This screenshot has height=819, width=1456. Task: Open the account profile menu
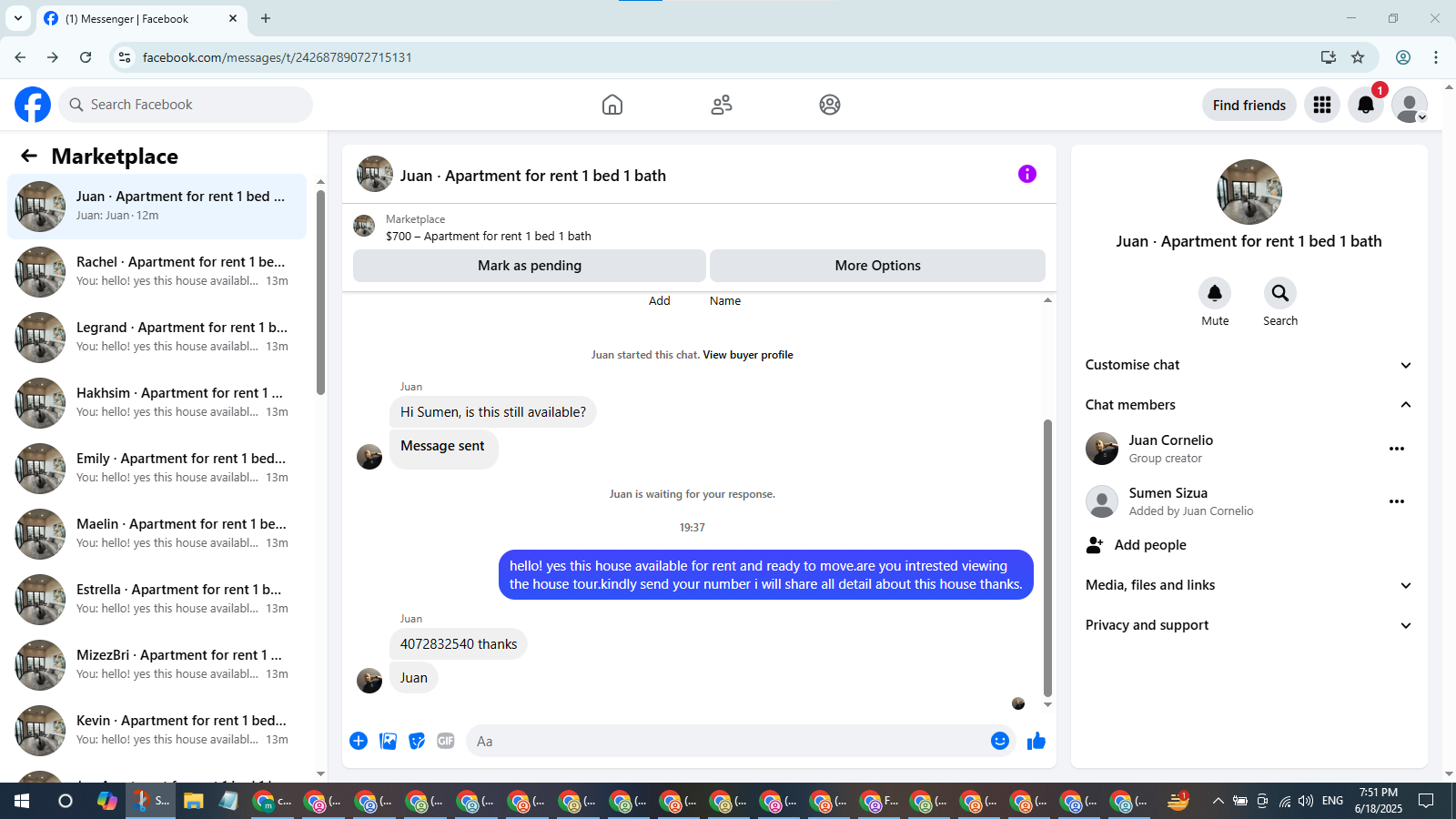(x=1410, y=105)
